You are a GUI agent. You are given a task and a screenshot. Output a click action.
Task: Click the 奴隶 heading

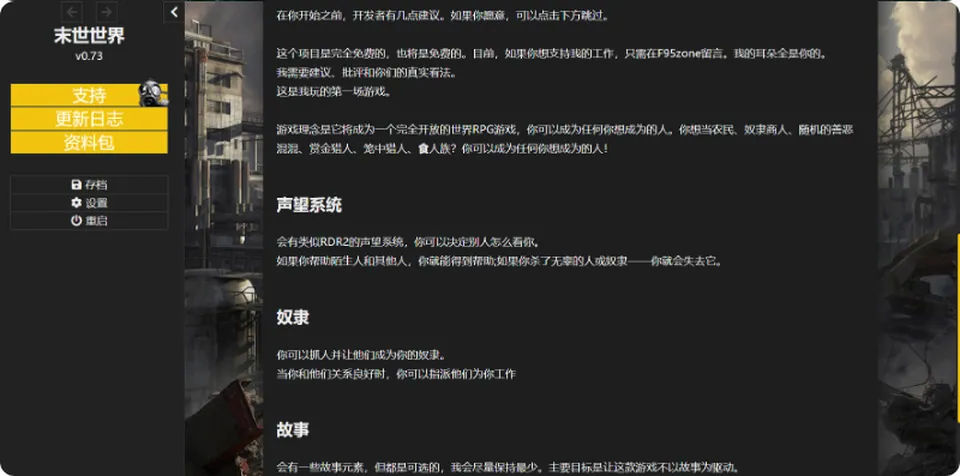click(x=293, y=317)
